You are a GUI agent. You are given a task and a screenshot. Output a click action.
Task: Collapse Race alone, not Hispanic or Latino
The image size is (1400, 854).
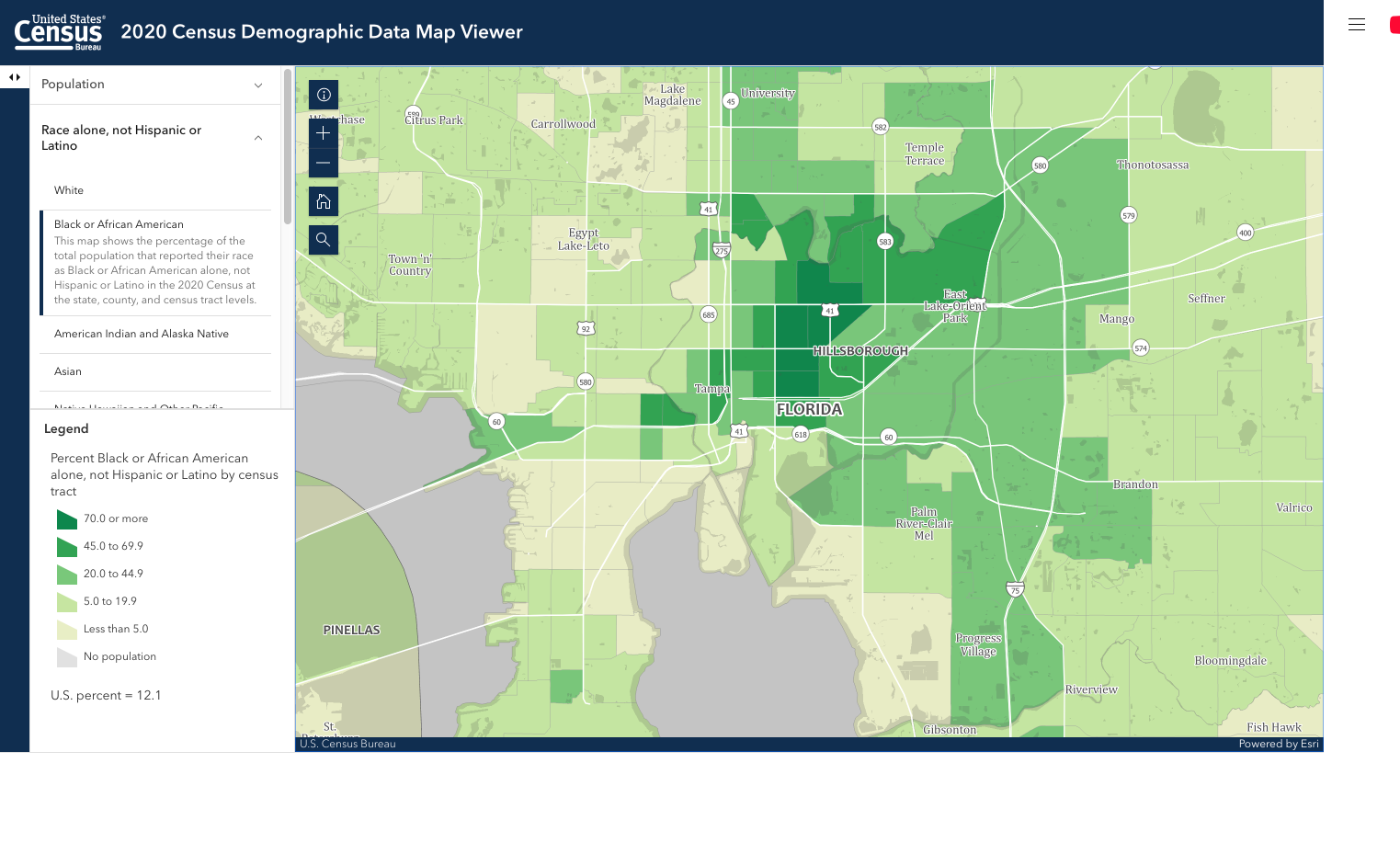tap(152, 138)
